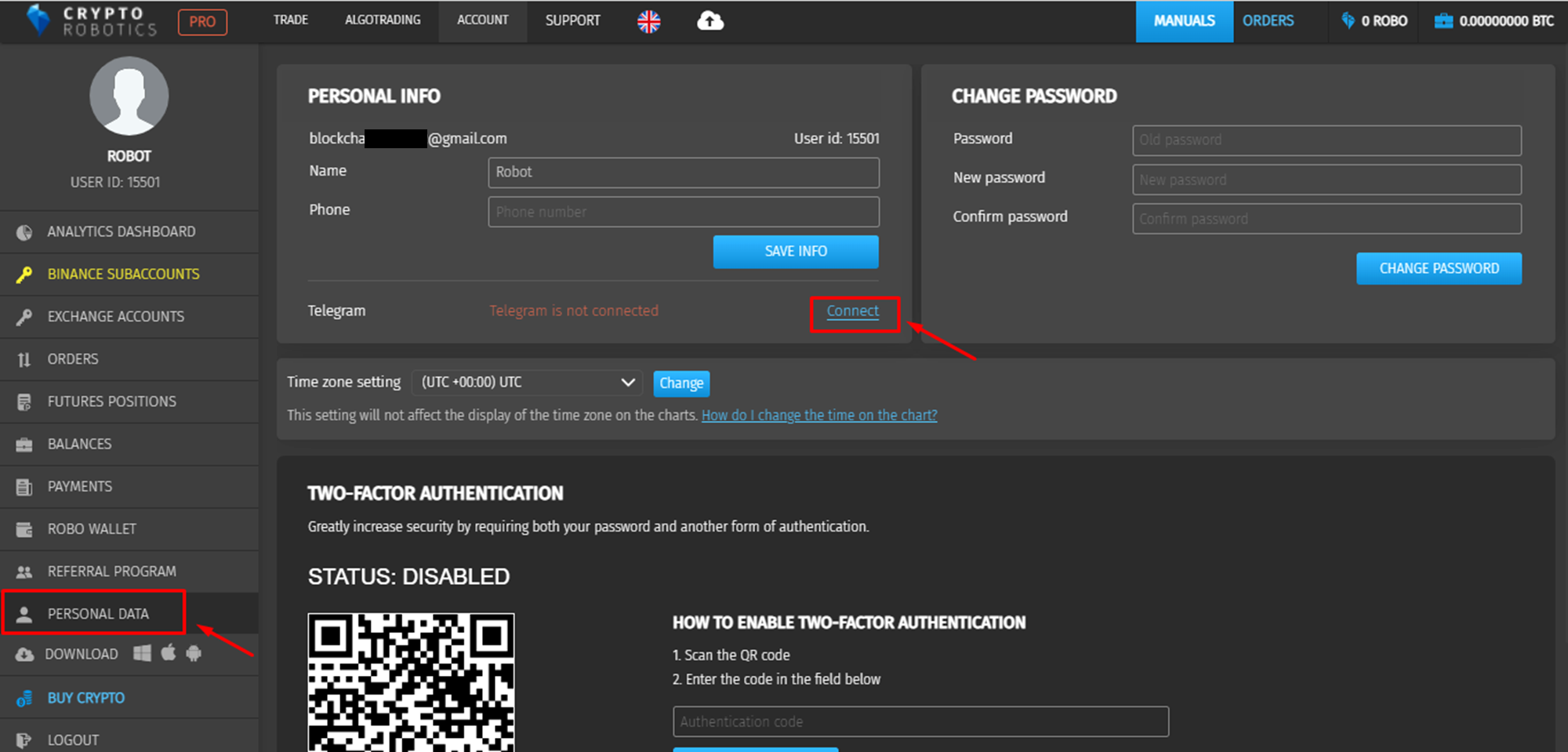Open the ORDERS item in the sidebar
The image size is (1568, 752).
click(129, 359)
